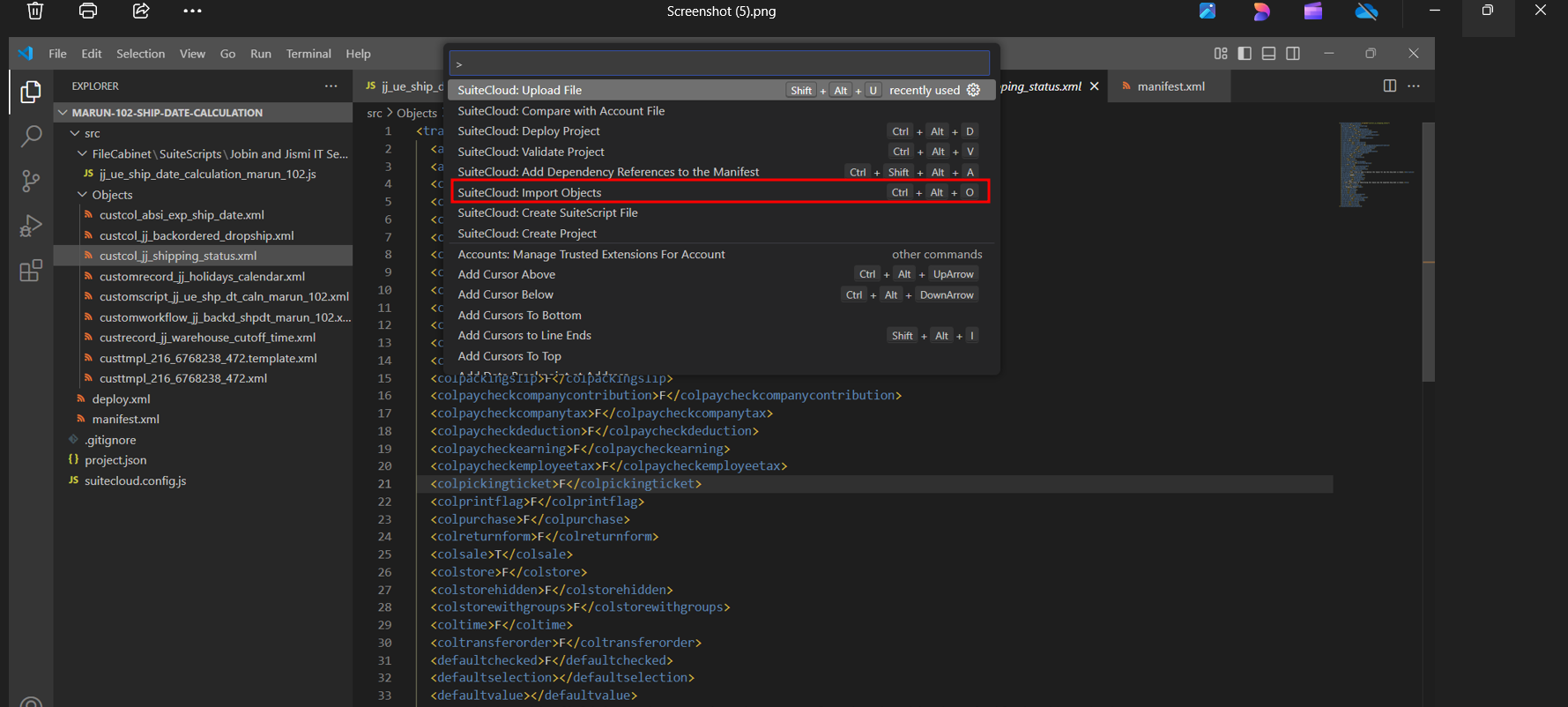
Task: Toggle the primary sidebar visibility
Action: 1245,54
